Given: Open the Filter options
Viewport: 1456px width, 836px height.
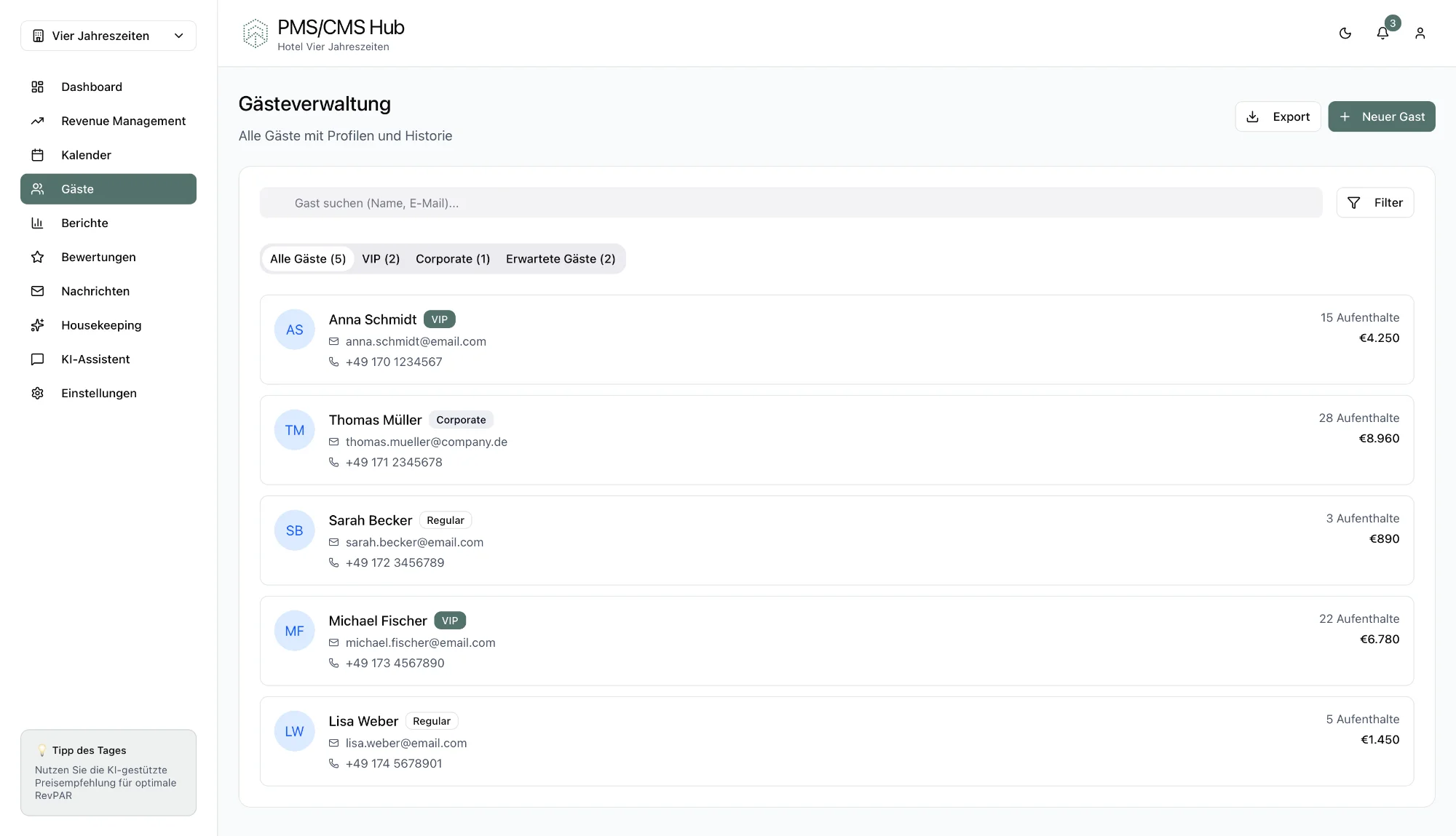Looking at the screenshot, I should (1374, 203).
